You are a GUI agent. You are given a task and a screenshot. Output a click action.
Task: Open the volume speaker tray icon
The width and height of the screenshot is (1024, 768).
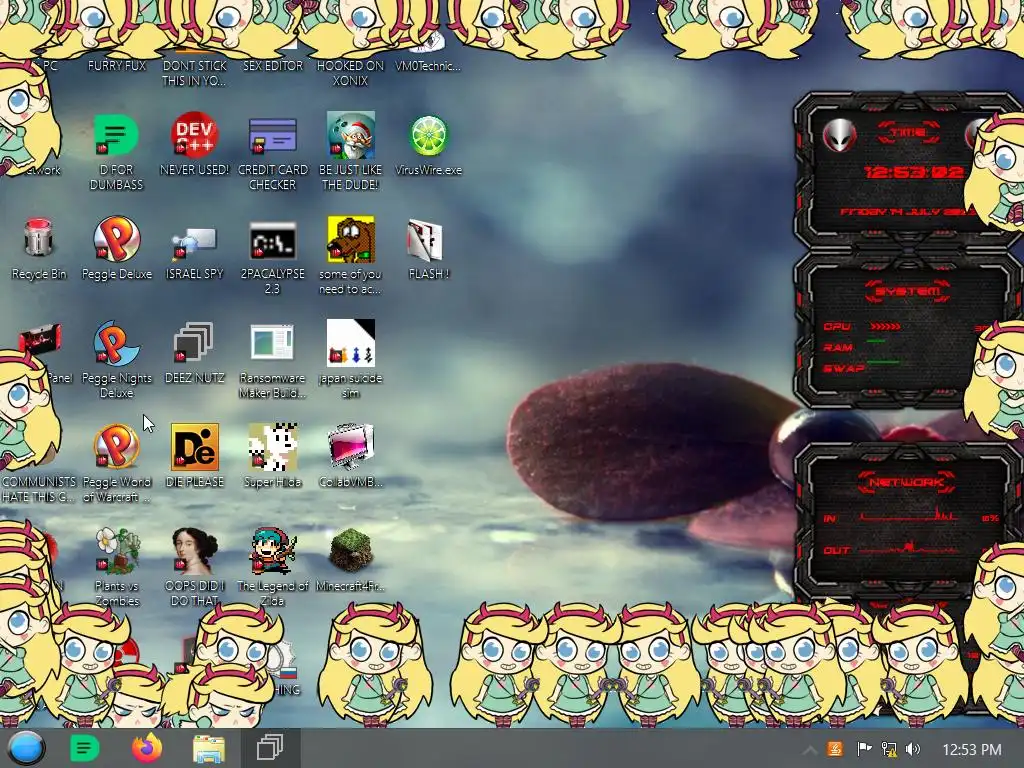pos(913,749)
